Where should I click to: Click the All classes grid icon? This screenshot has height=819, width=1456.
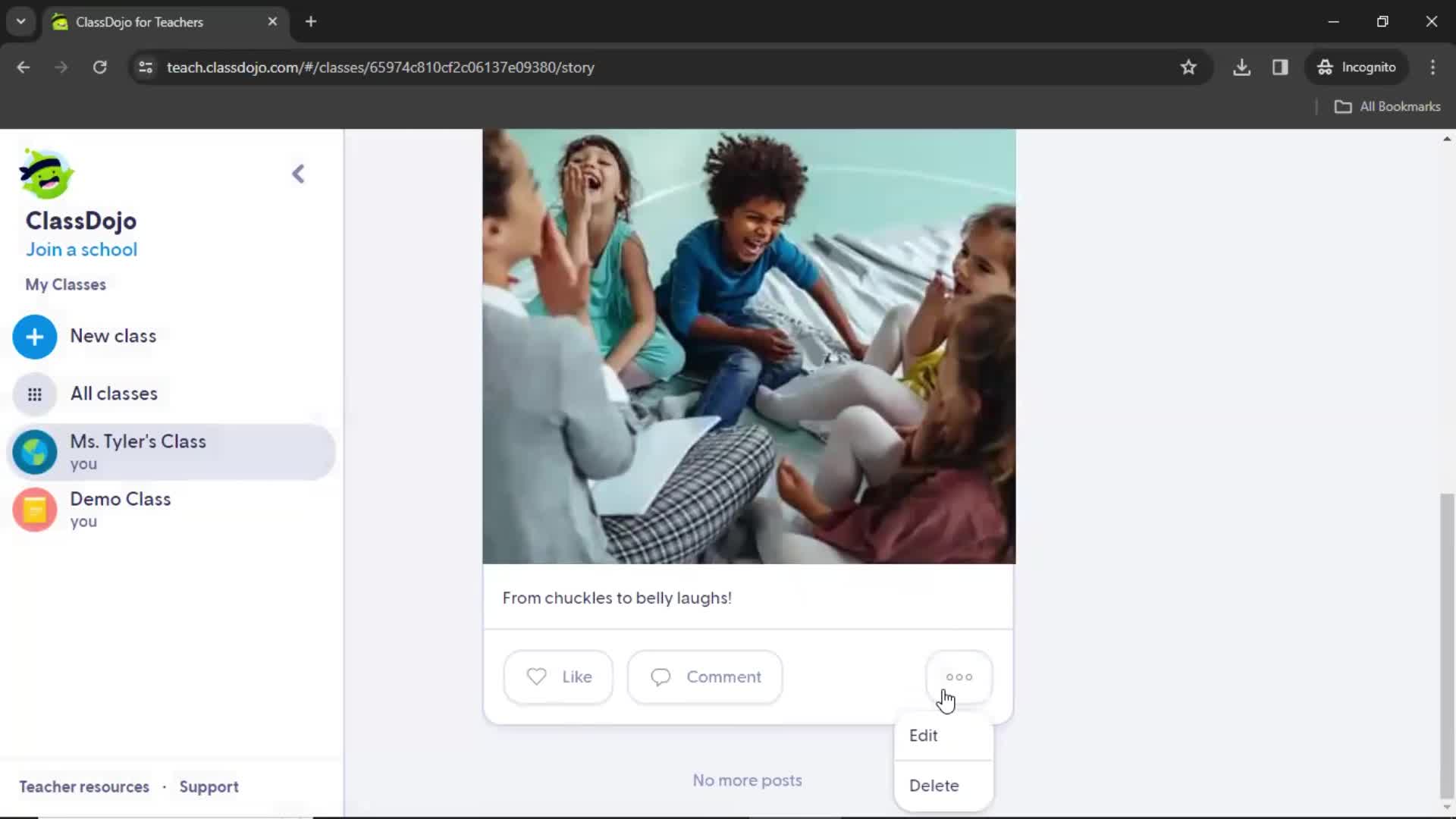click(35, 393)
